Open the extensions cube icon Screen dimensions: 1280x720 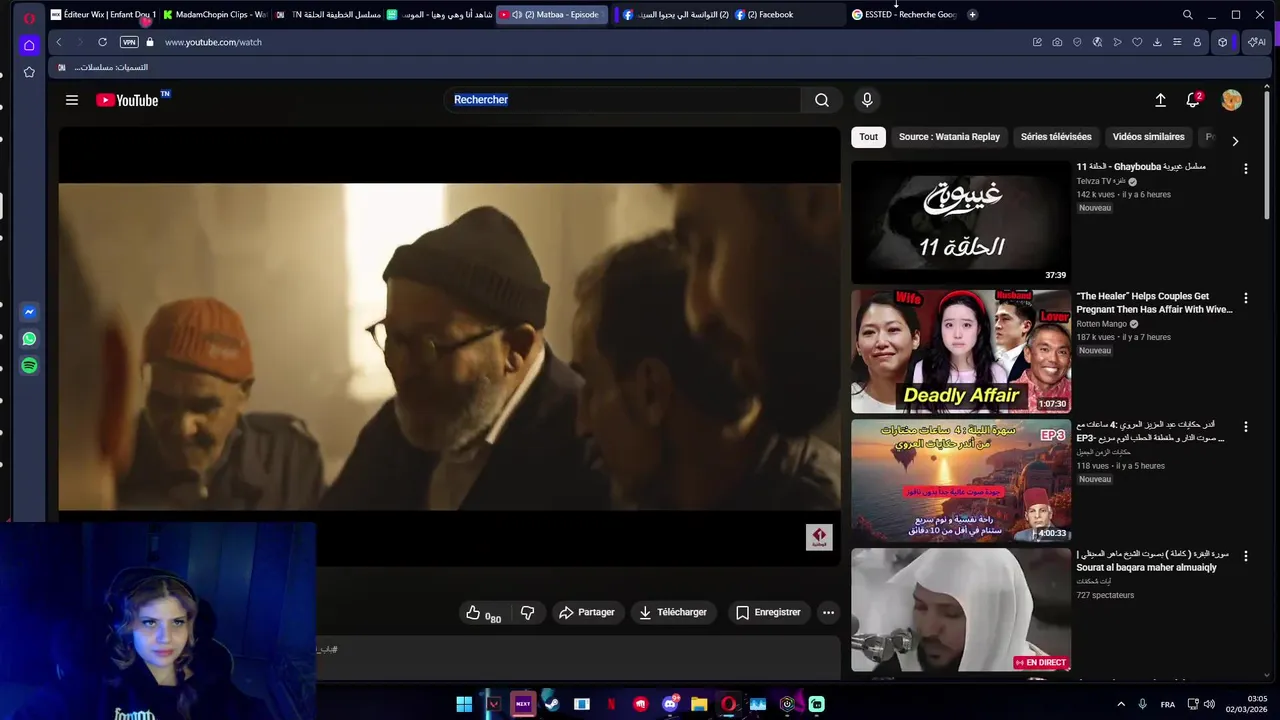tap(1222, 42)
